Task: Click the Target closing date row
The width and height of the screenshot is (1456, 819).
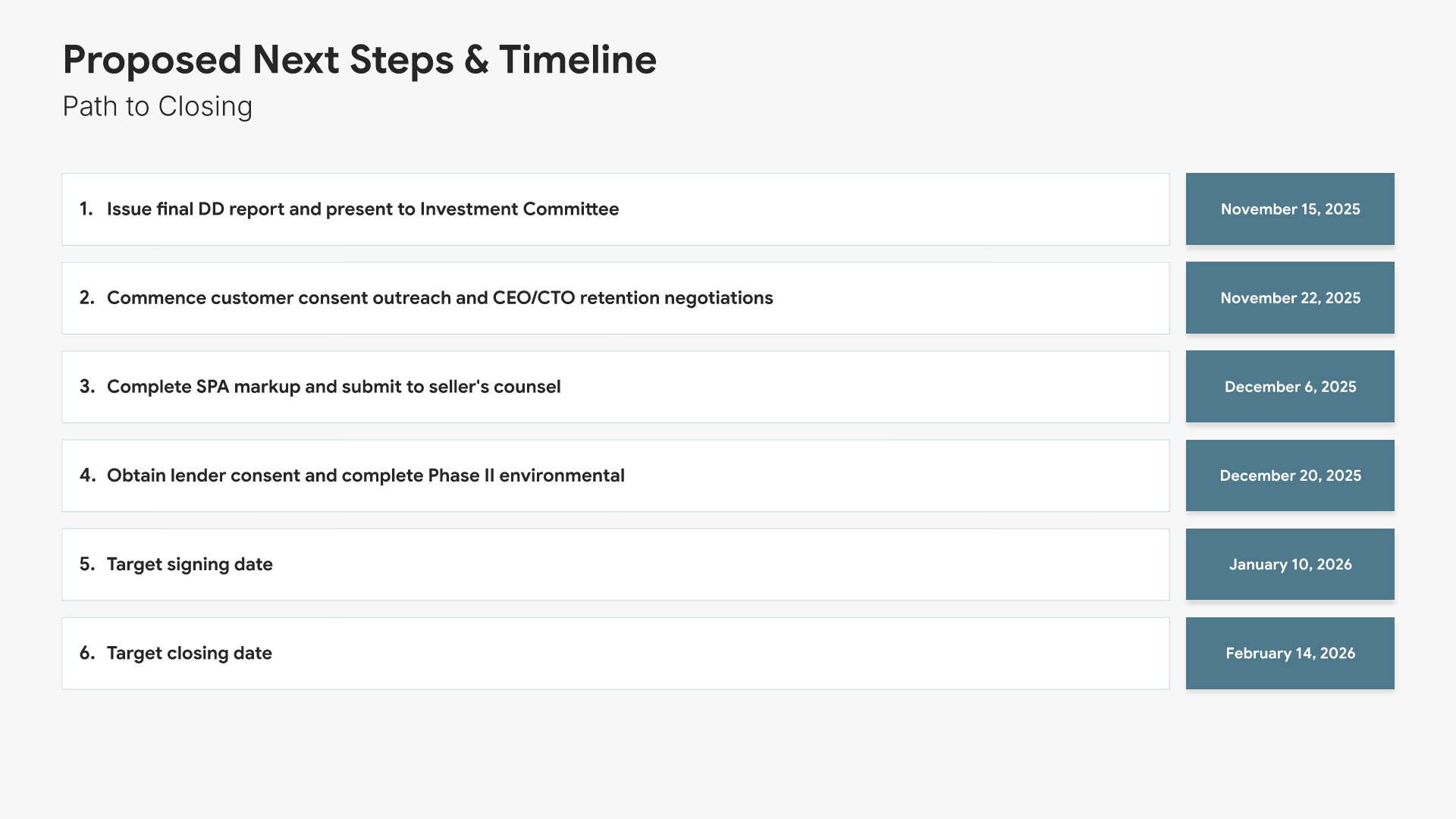Action: tap(616, 653)
